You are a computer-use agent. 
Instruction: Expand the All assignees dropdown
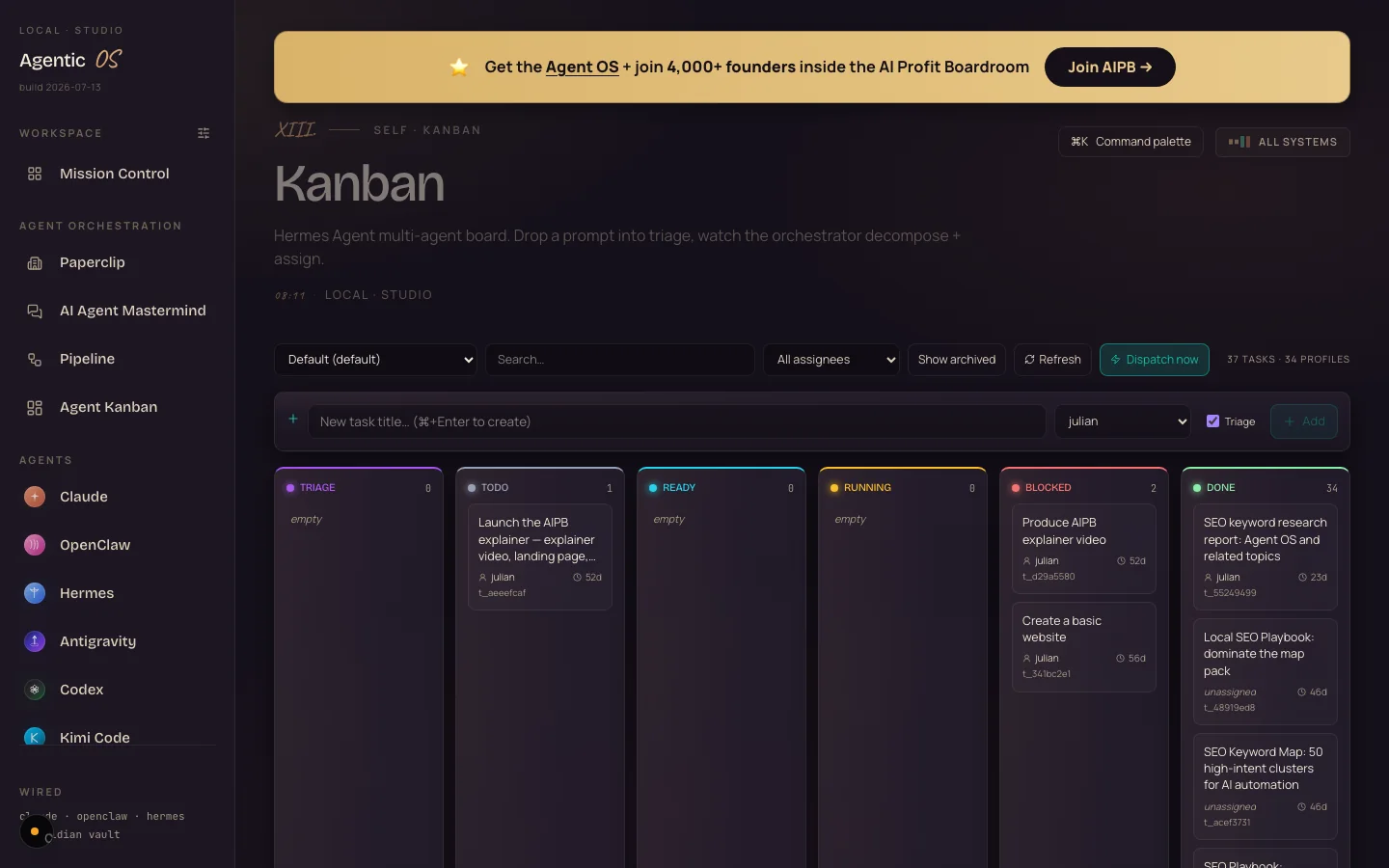831,360
